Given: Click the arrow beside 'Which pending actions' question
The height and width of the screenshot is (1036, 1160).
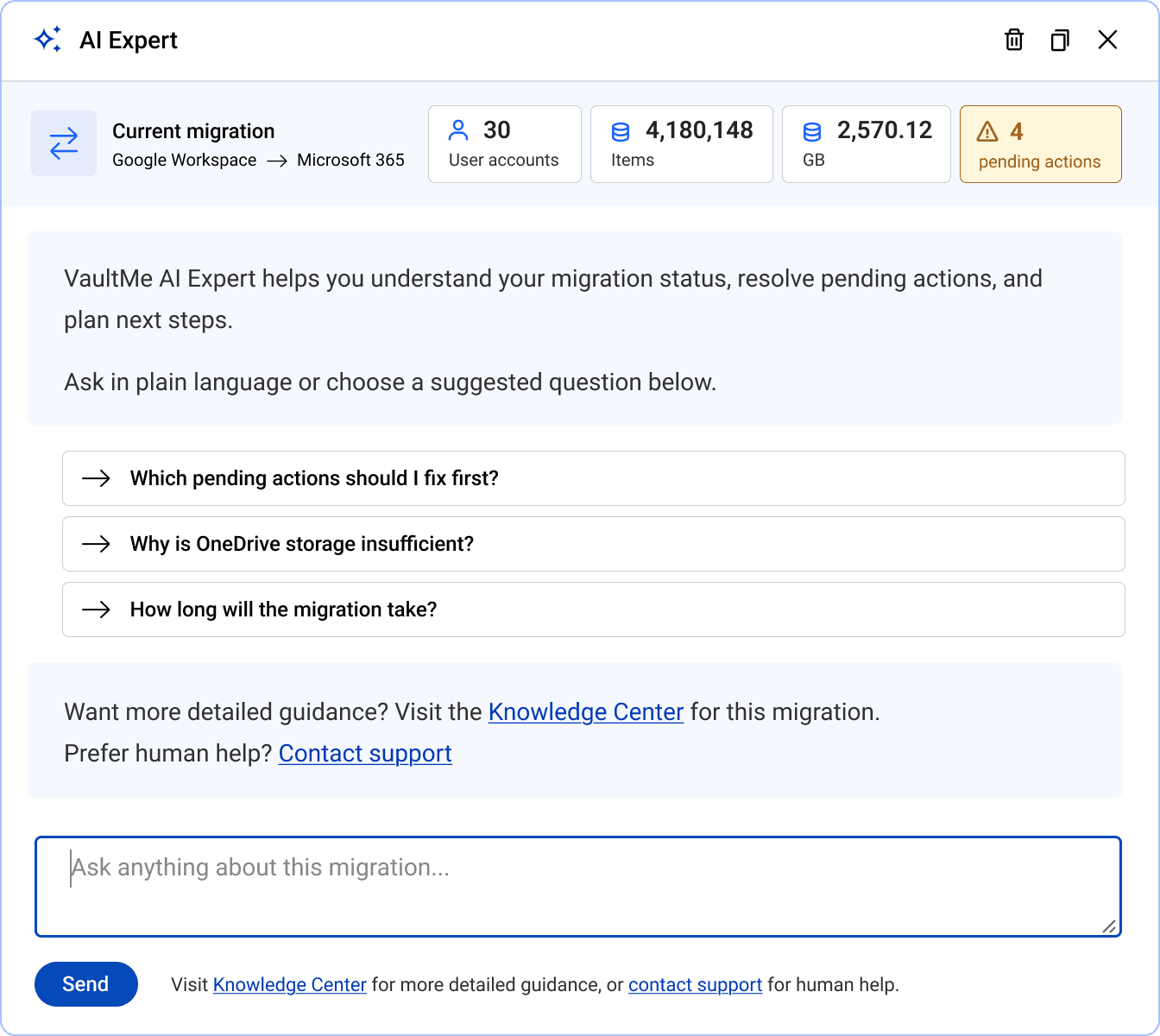Looking at the screenshot, I should pos(96,478).
